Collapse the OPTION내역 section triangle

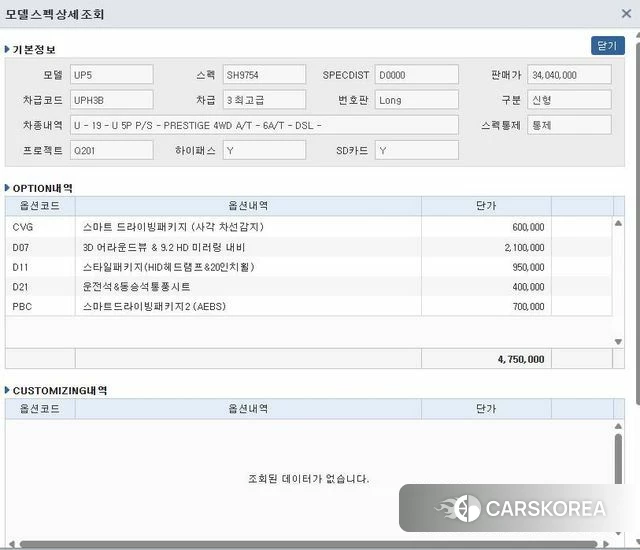7,188
